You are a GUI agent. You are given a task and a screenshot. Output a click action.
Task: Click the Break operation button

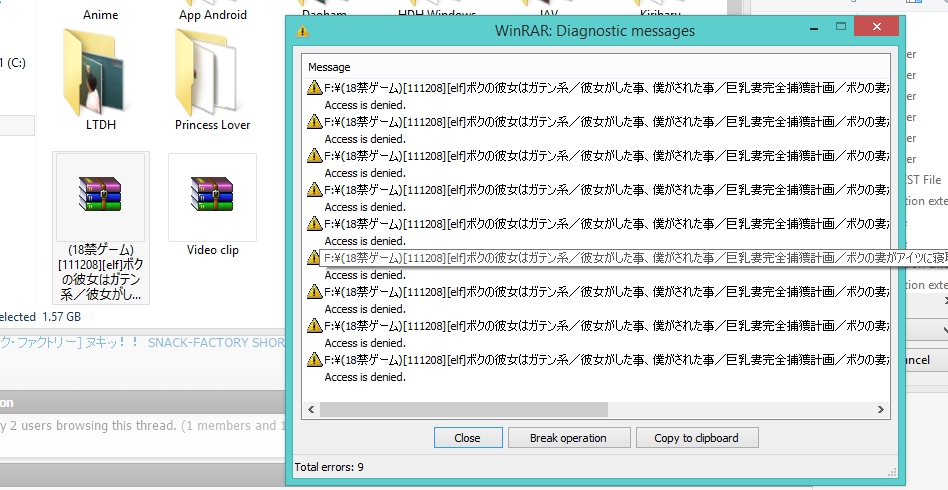point(568,438)
